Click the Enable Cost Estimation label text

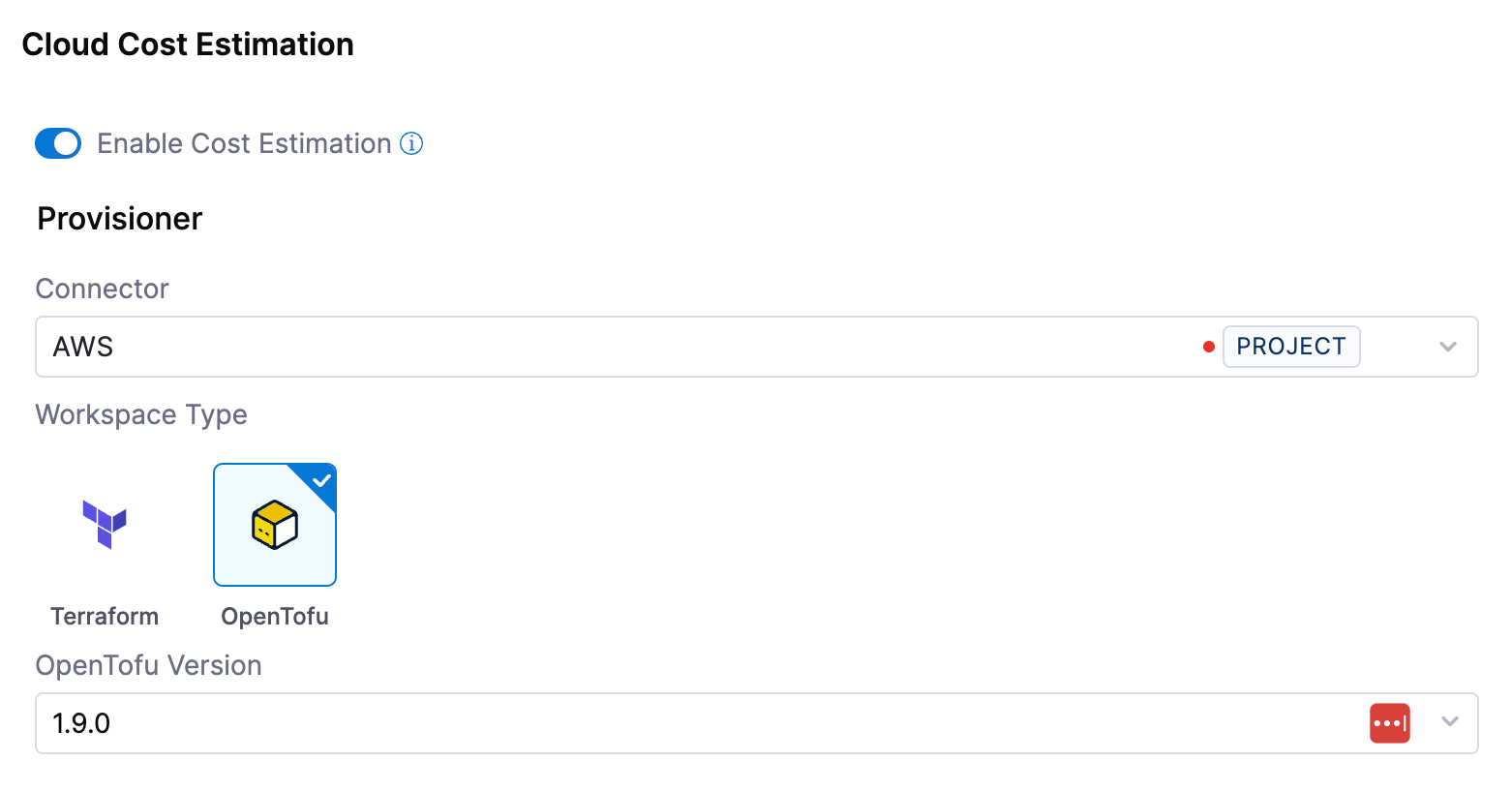[x=244, y=143]
